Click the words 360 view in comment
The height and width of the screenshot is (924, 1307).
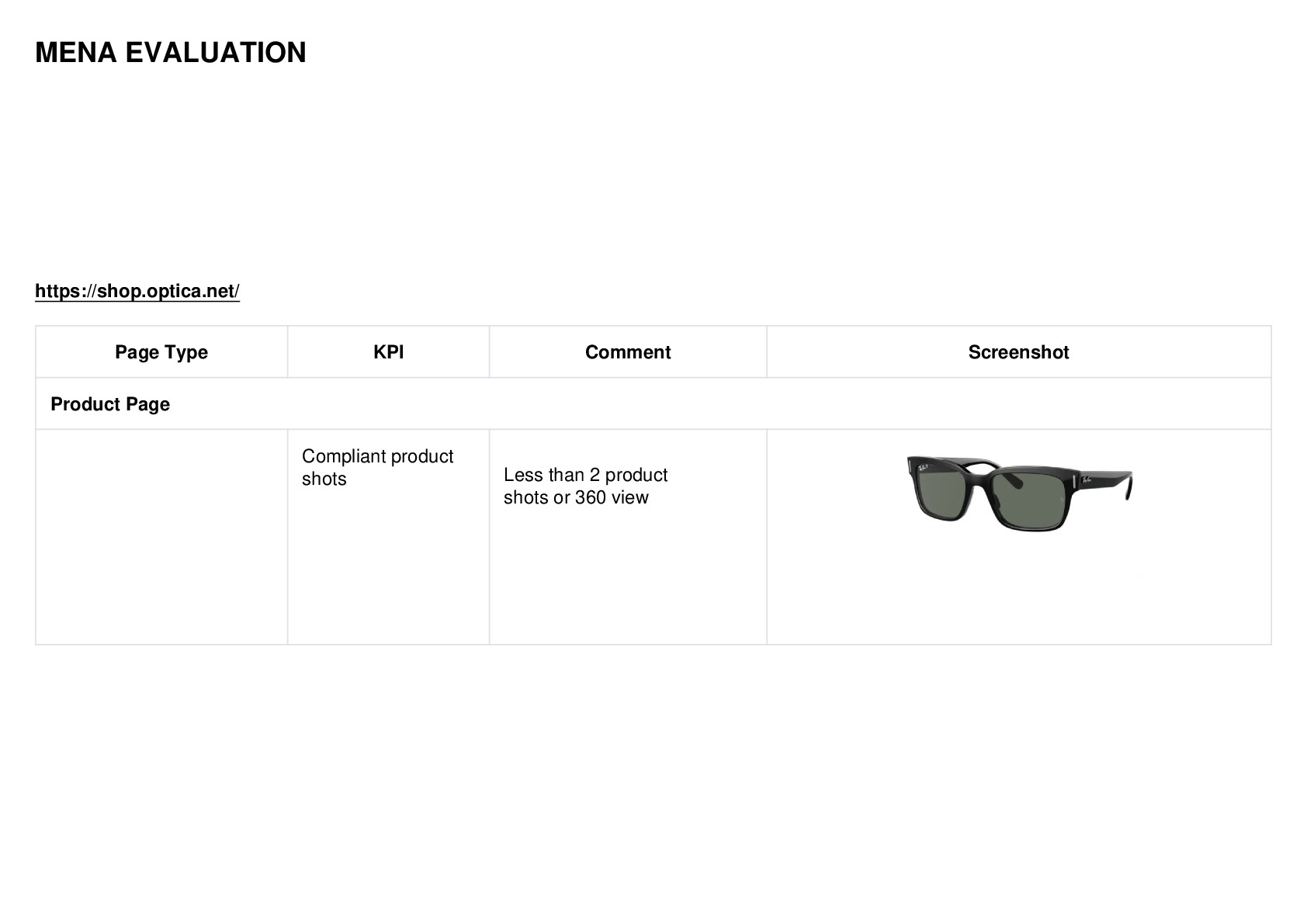612,497
